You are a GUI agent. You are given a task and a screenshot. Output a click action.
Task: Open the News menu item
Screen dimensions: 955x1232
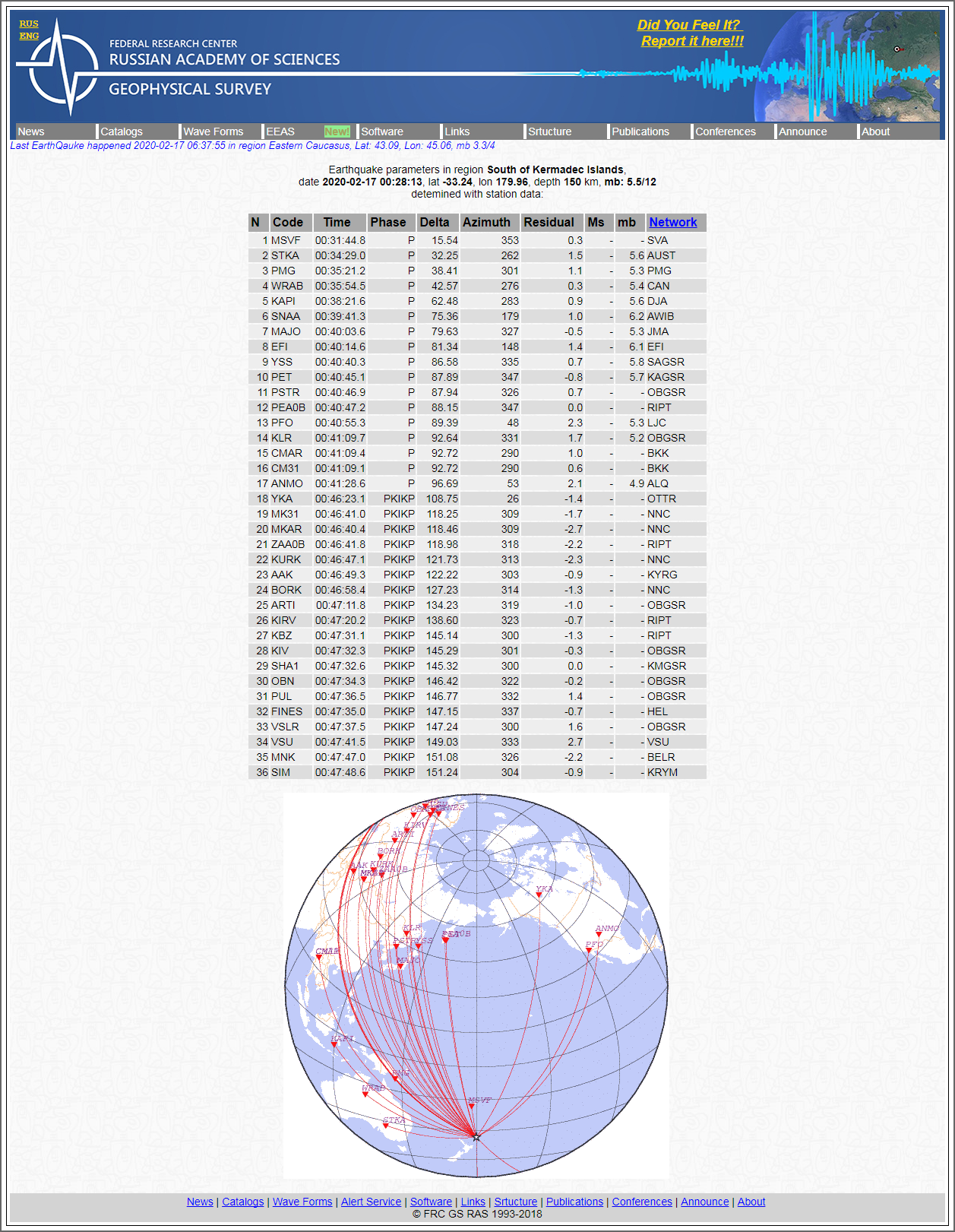point(31,131)
